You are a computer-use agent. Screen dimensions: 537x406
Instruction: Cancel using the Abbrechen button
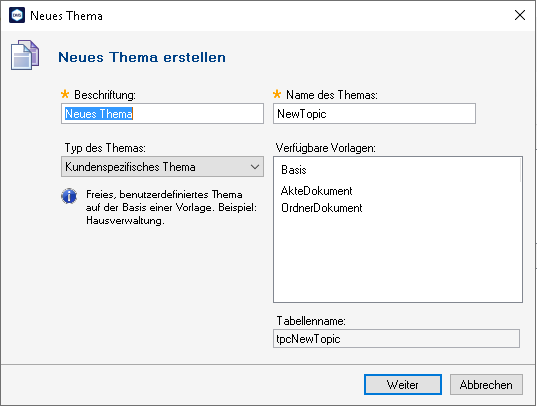click(486, 384)
